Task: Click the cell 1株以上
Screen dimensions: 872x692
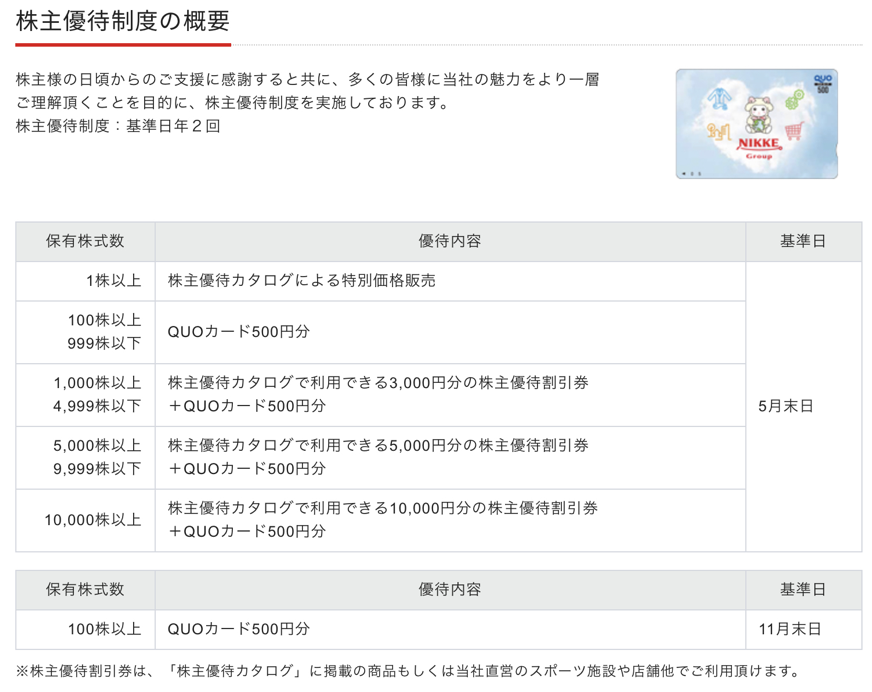Action: tap(85, 281)
